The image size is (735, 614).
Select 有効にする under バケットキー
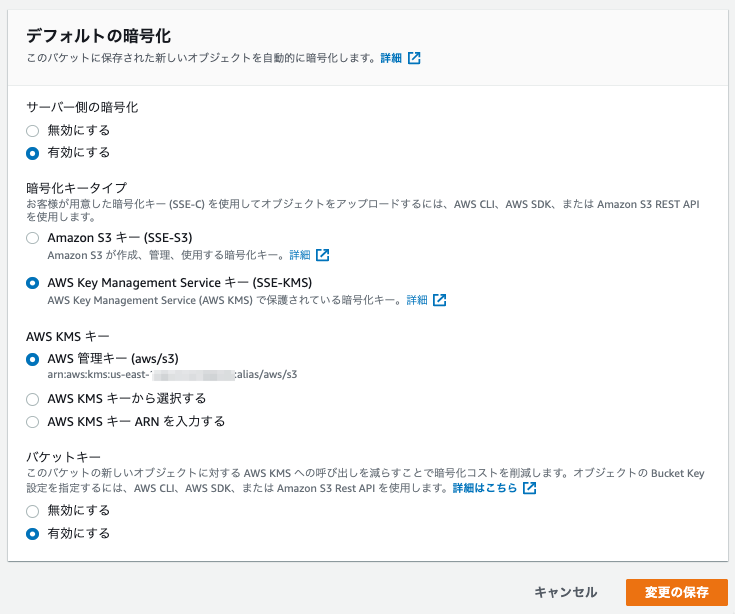click(x=32, y=534)
